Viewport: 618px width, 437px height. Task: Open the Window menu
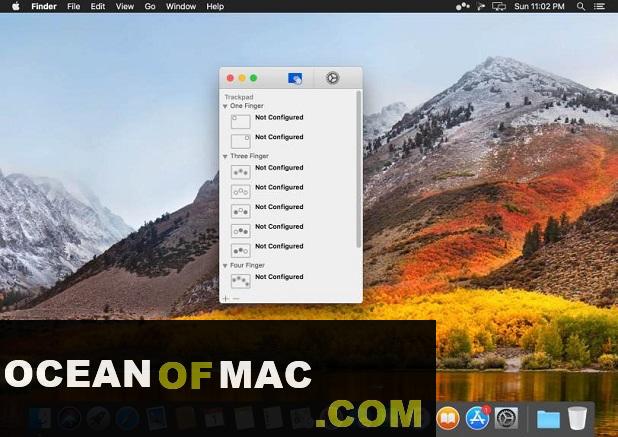(x=181, y=6)
